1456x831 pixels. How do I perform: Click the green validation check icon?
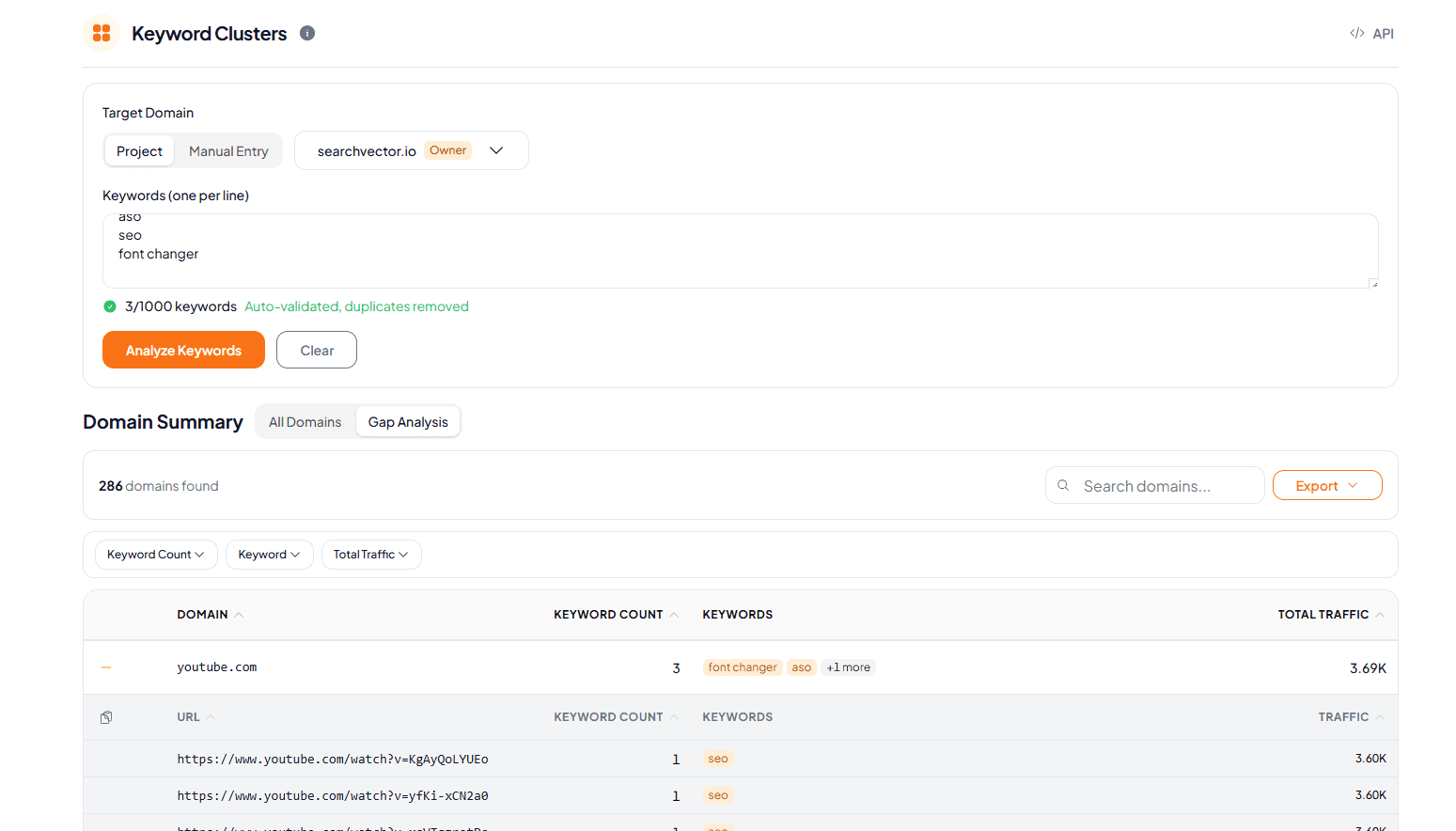click(x=110, y=306)
